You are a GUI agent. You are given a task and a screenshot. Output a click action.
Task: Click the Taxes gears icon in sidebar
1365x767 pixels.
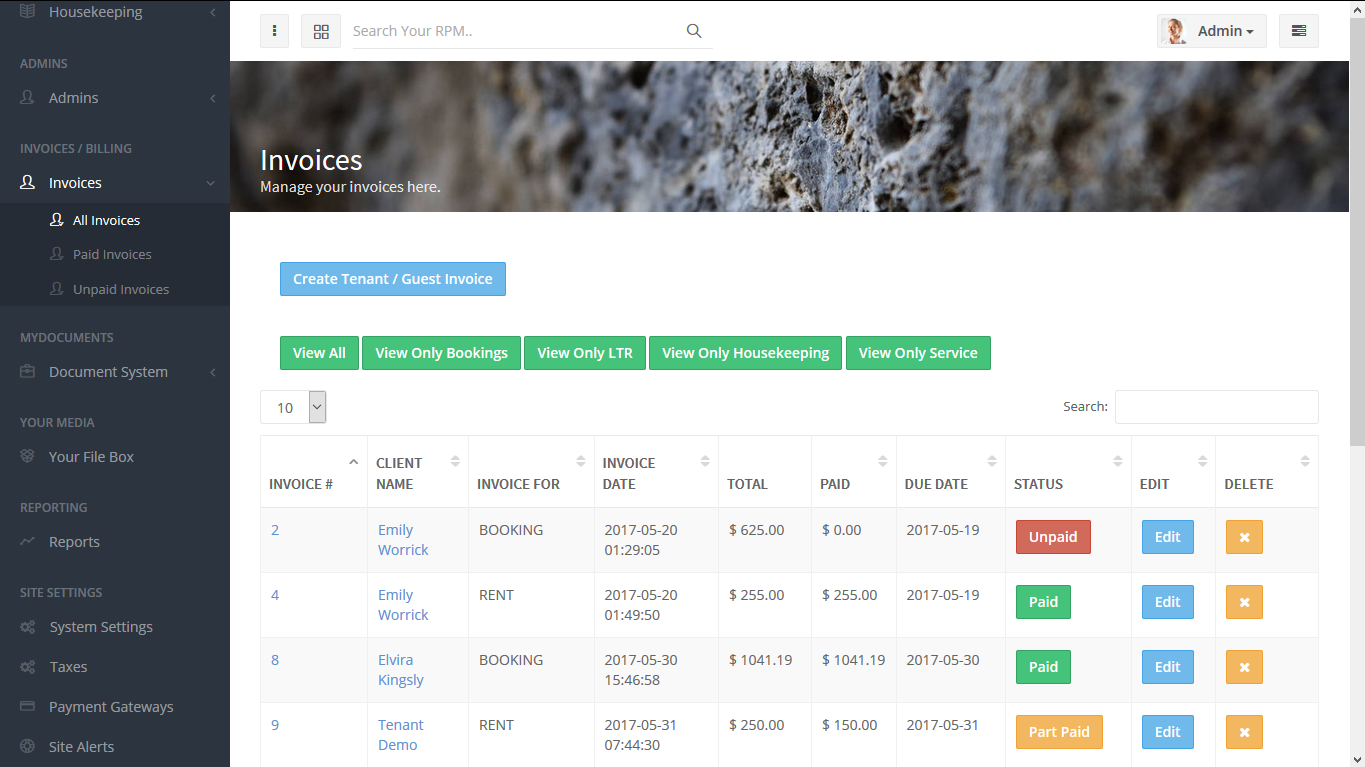pyautogui.click(x=28, y=667)
